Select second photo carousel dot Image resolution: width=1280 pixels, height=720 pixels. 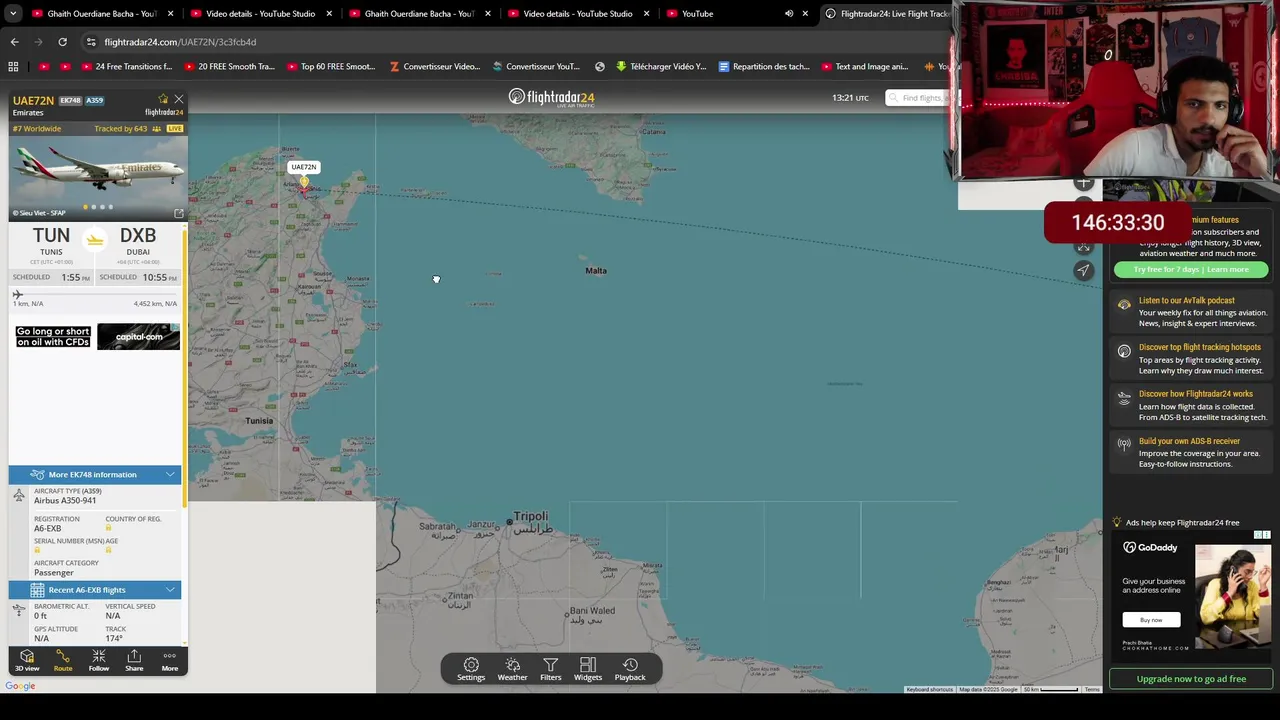point(94,207)
